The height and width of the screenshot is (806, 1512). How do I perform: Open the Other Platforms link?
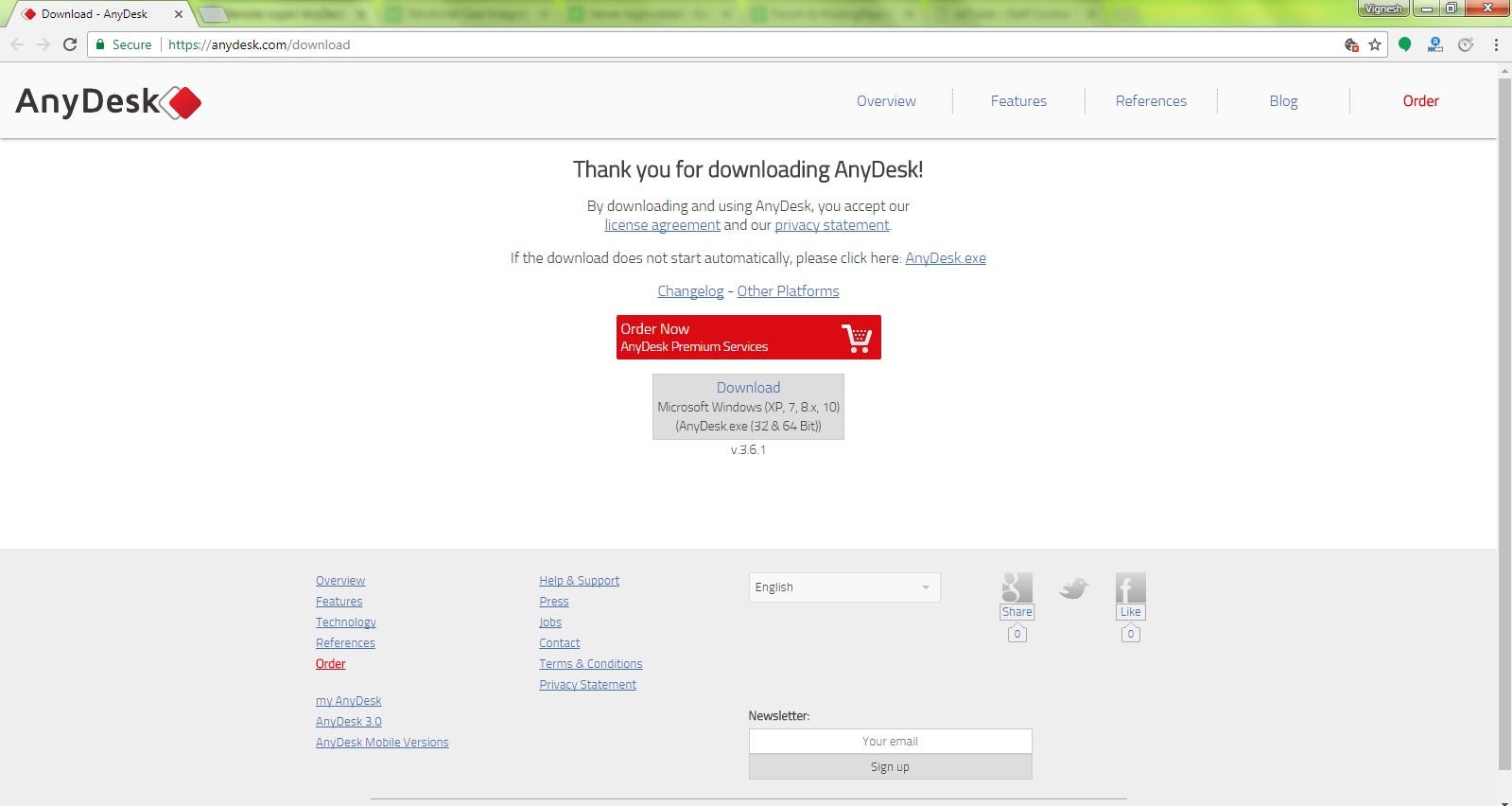click(788, 291)
